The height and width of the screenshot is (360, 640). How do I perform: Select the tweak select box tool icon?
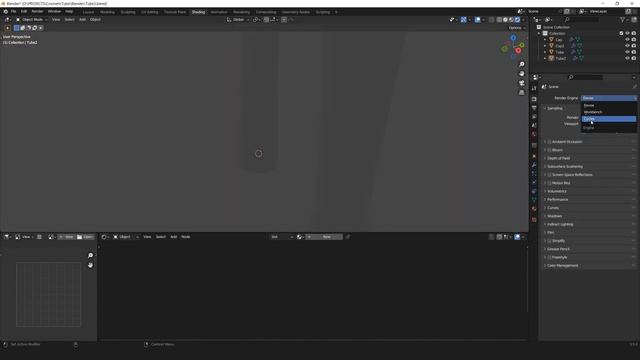click(7, 28)
